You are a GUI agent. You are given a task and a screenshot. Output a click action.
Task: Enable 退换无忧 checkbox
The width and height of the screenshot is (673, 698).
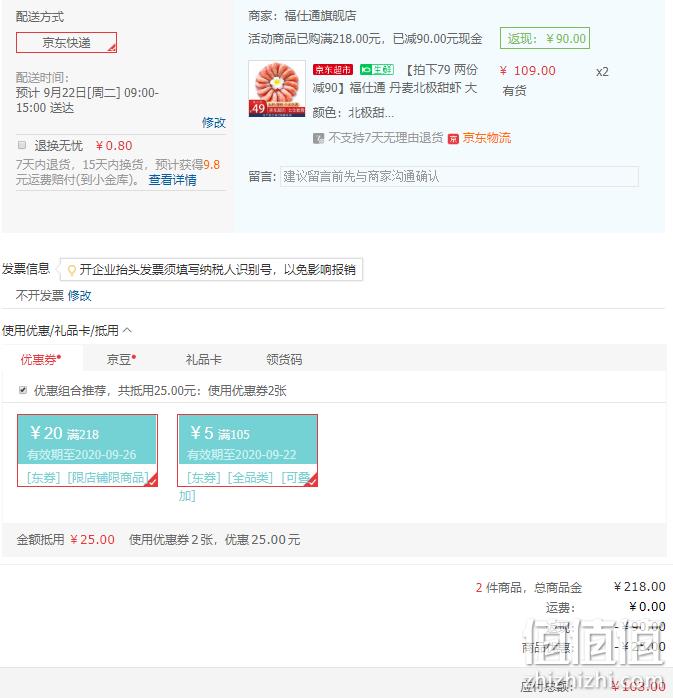coord(21,145)
